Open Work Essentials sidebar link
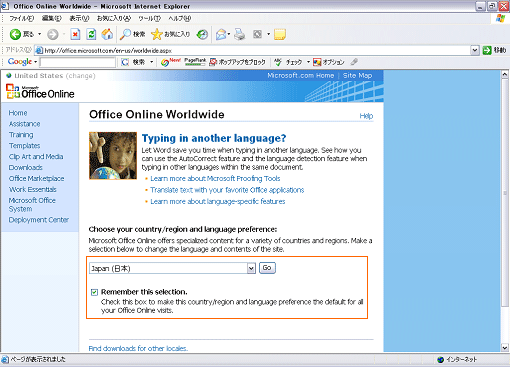510x367 pixels. coord(32,190)
